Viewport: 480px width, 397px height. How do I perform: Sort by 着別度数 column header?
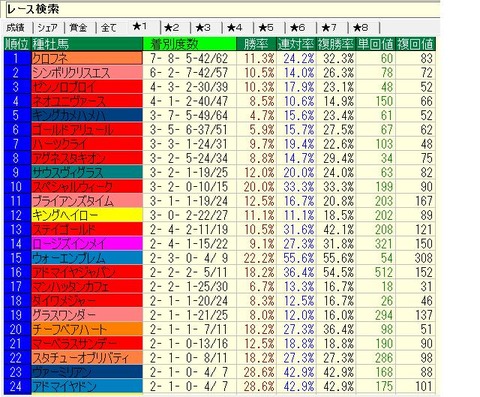(189, 44)
